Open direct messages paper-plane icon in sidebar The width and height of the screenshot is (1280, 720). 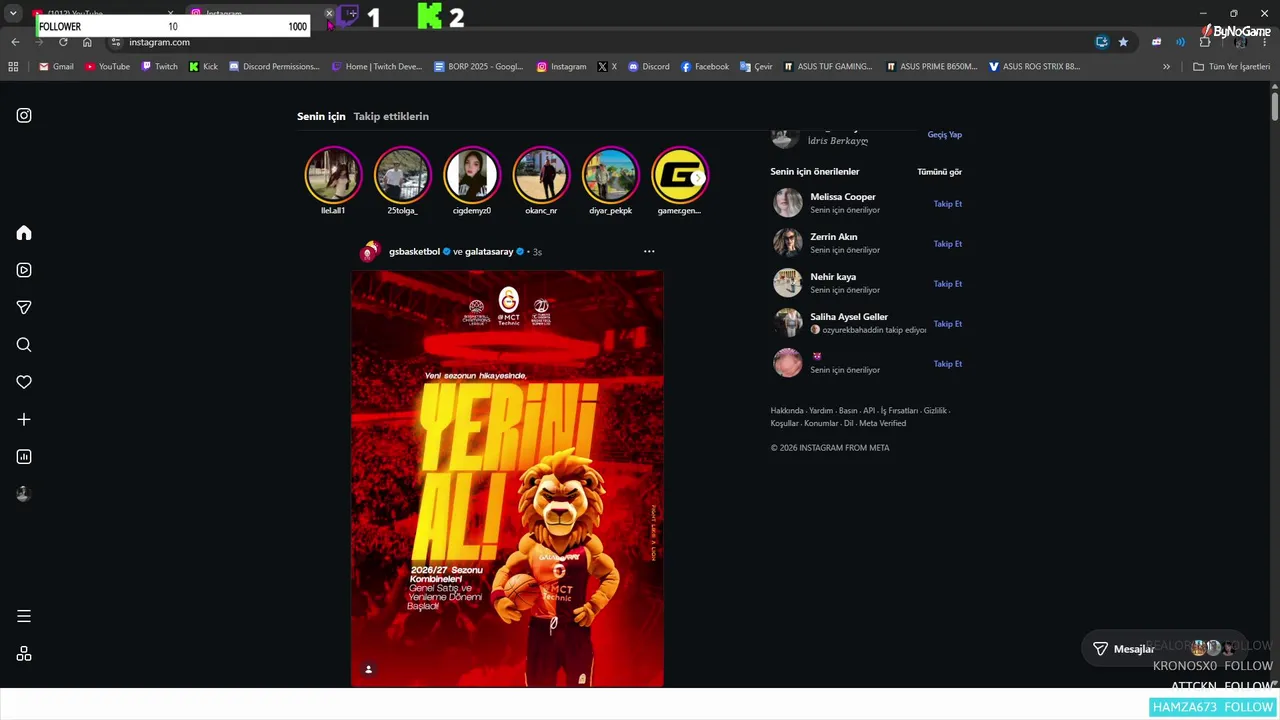coord(24,308)
